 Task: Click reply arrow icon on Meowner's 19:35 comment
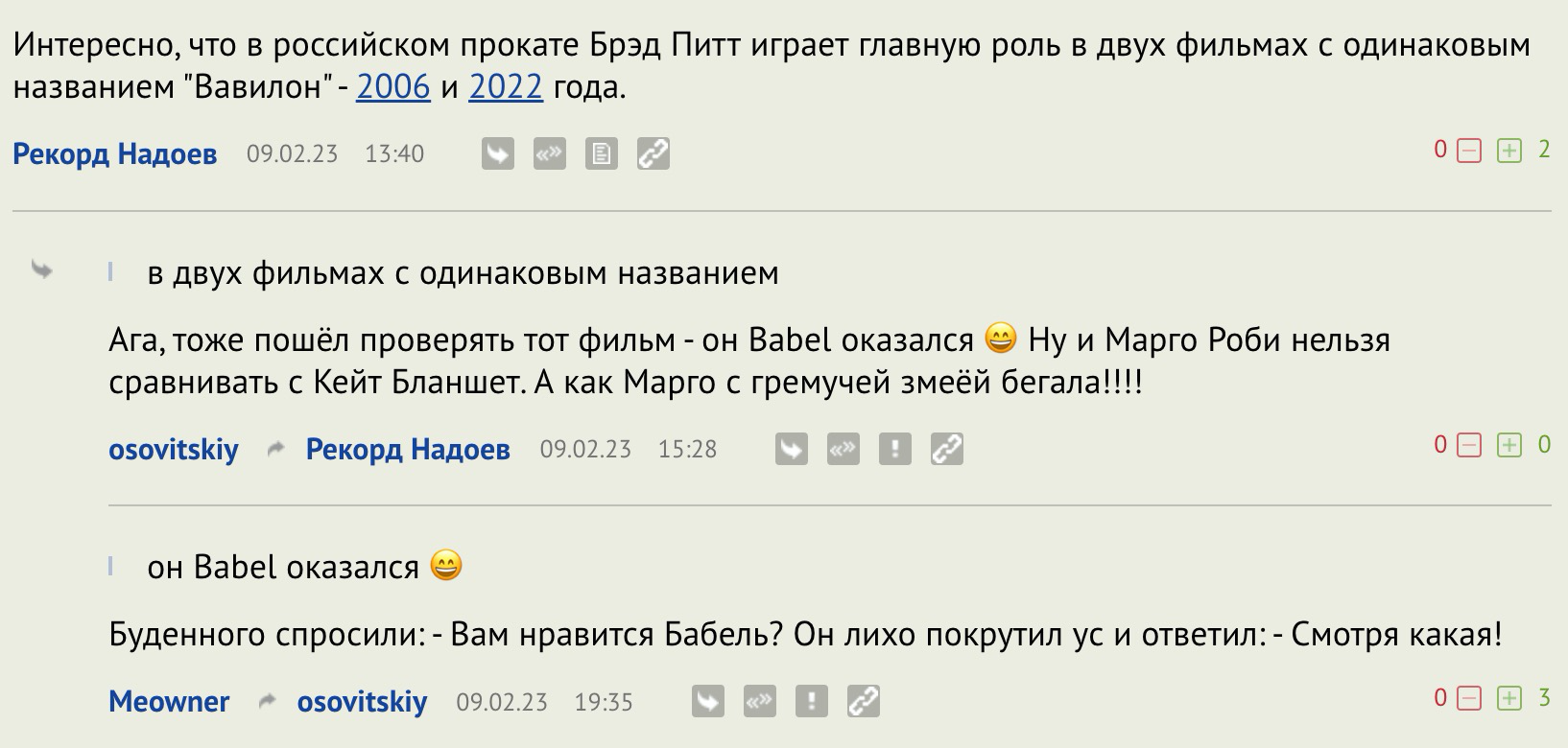[707, 702]
